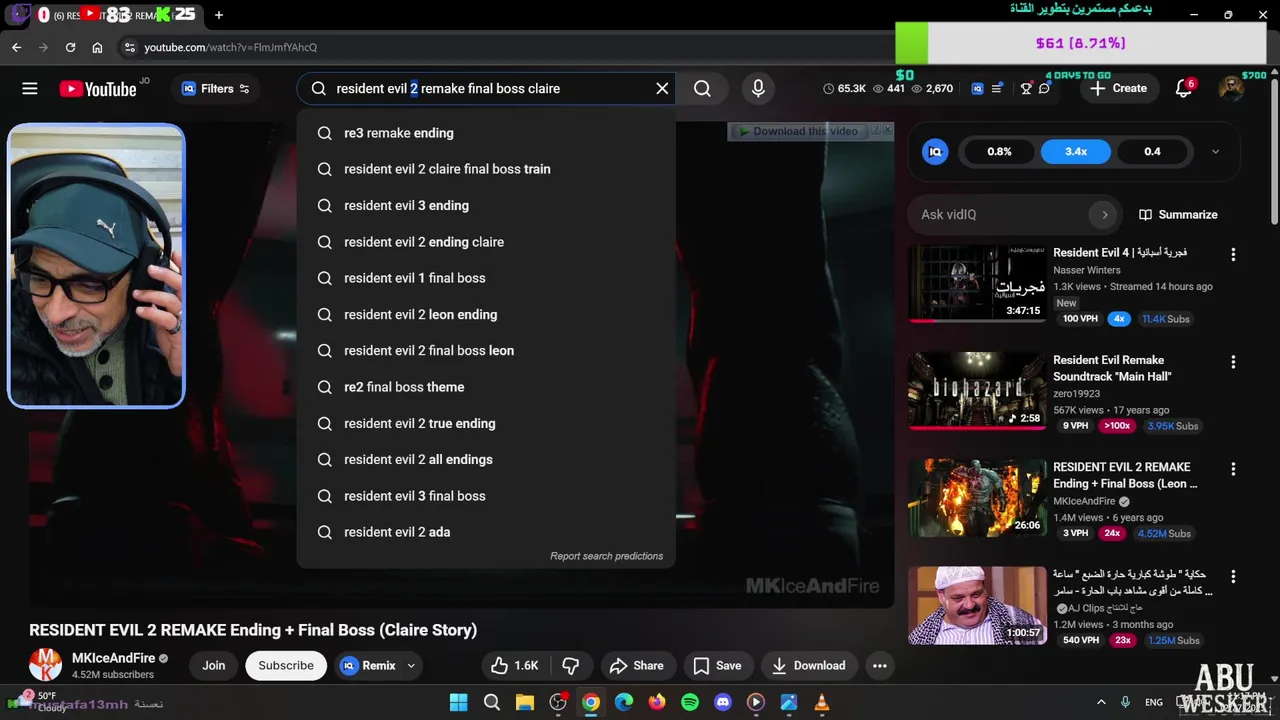Choose suggestion 'resident evil 2 final boss leon'
The height and width of the screenshot is (720, 1280).
[x=486, y=351]
